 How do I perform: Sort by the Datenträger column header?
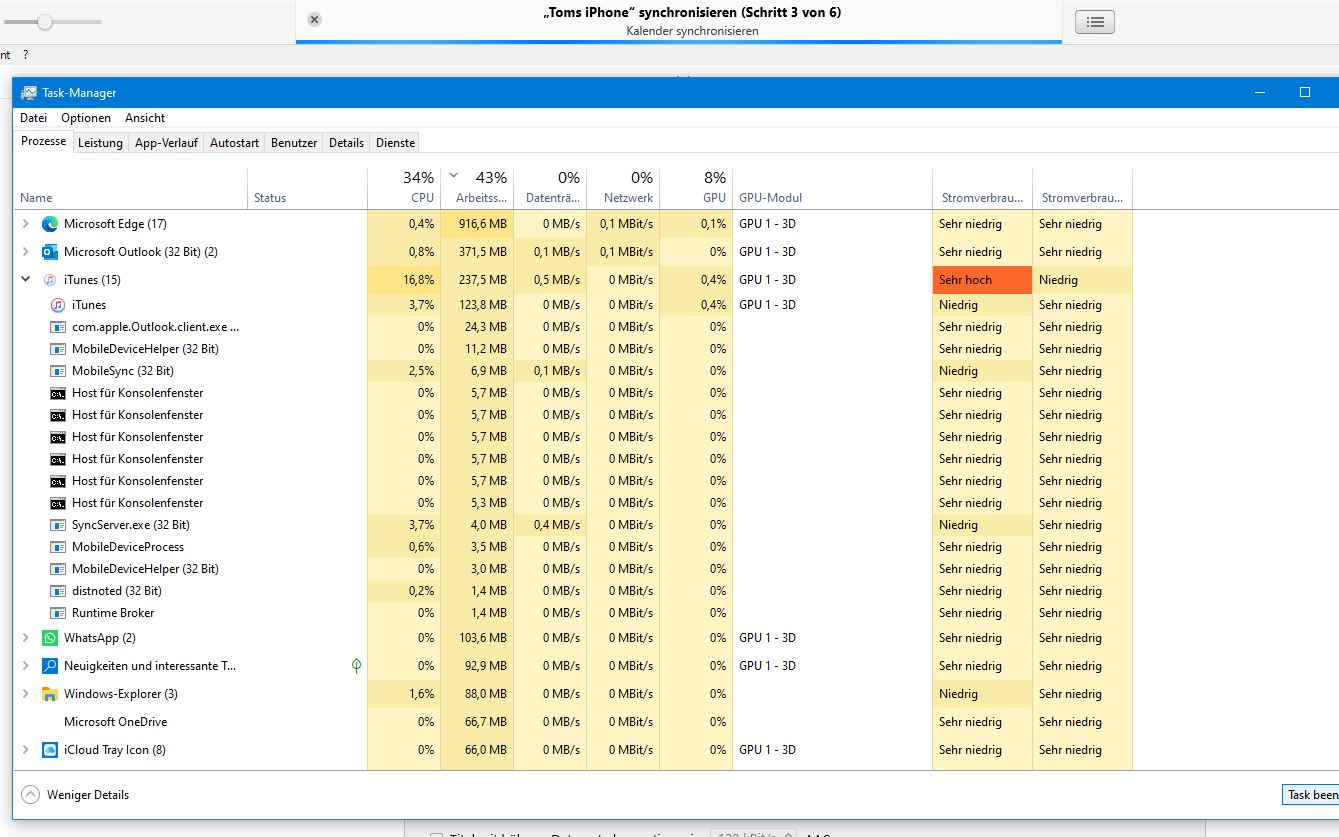click(550, 188)
